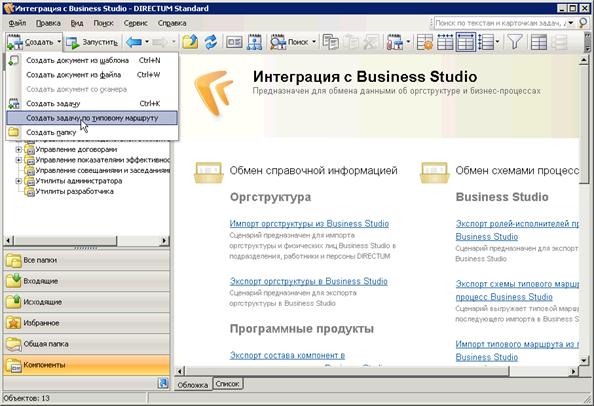Expand the Утилиты администратора tree node
Screen dimensions: 594x406
click(18, 181)
